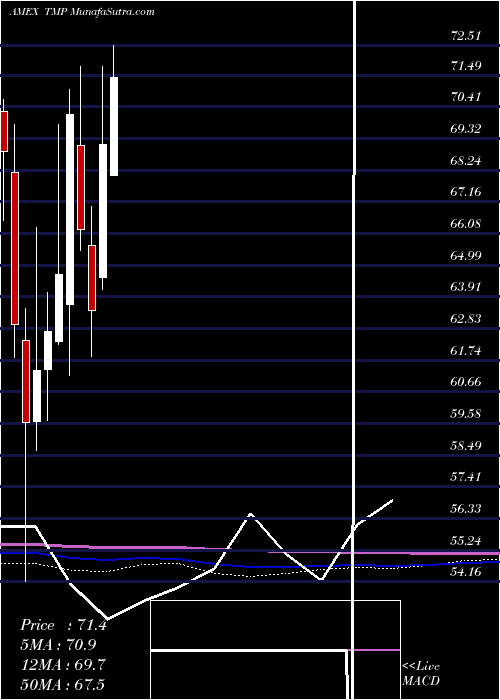The height and width of the screenshot is (700, 500).
Task: Click the 56.33 price axis label
Action: (467, 508)
